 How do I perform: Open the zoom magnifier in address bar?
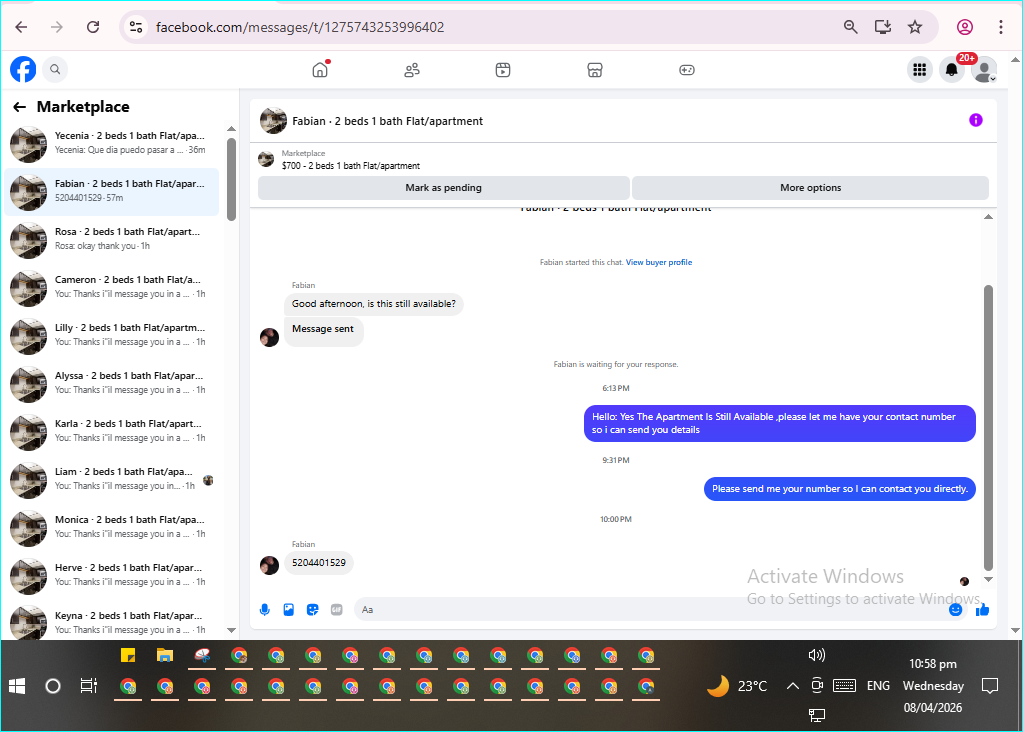coord(851,27)
